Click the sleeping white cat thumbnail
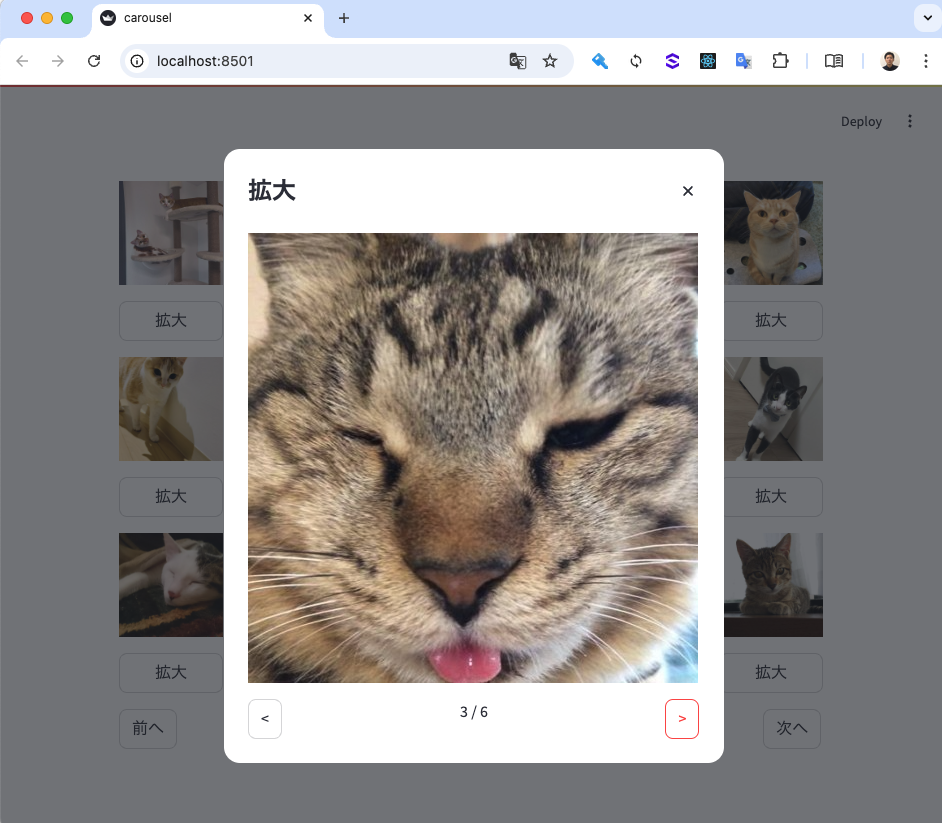942x823 pixels. point(171,585)
